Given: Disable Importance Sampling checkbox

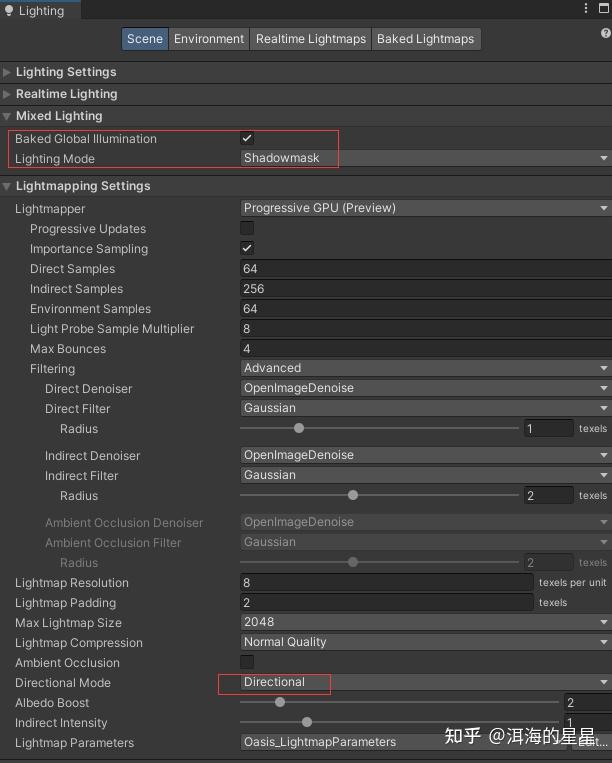Looking at the screenshot, I should point(247,248).
